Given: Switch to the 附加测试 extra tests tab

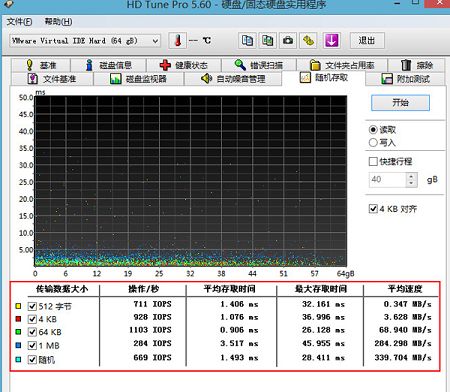Looking at the screenshot, I should pos(405,79).
